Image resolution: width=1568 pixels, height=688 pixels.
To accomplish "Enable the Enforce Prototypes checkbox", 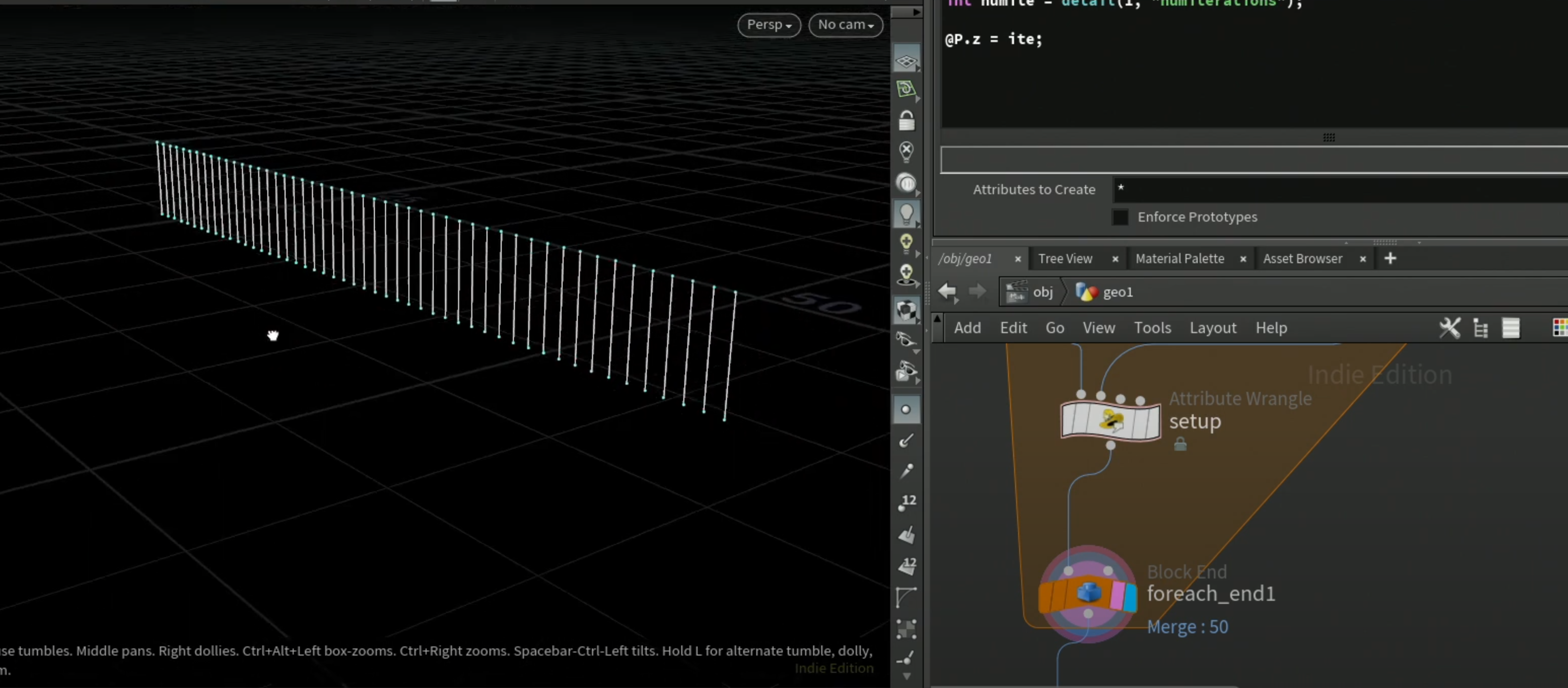I will click(1120, 217).
